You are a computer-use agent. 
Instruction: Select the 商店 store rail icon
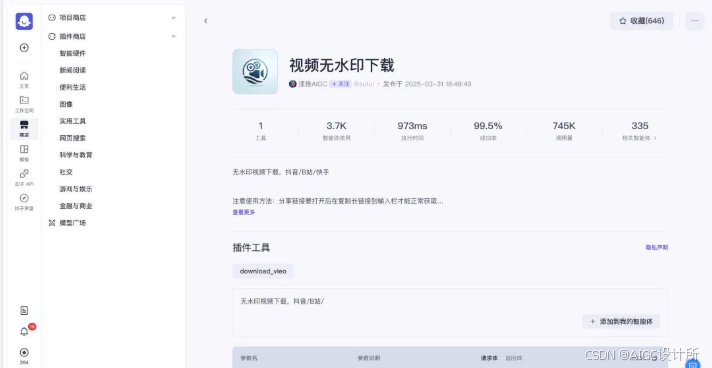click(x=24, y=129)
